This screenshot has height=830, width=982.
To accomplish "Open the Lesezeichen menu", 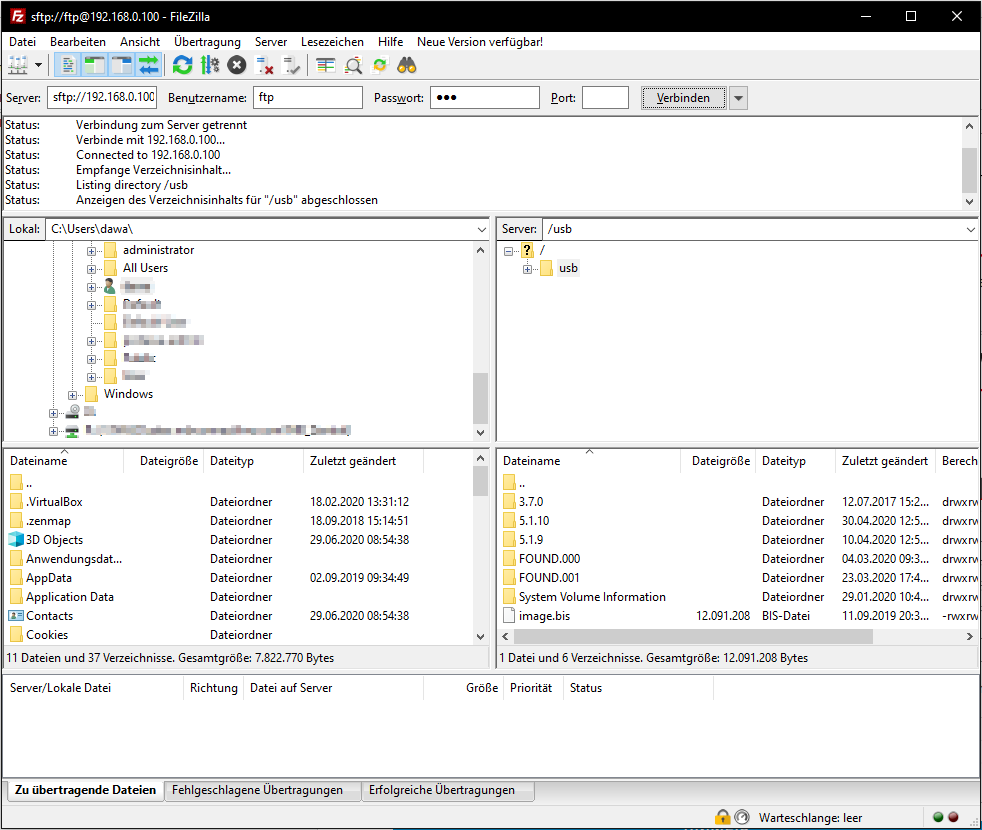I will click(x=332, y=42).
